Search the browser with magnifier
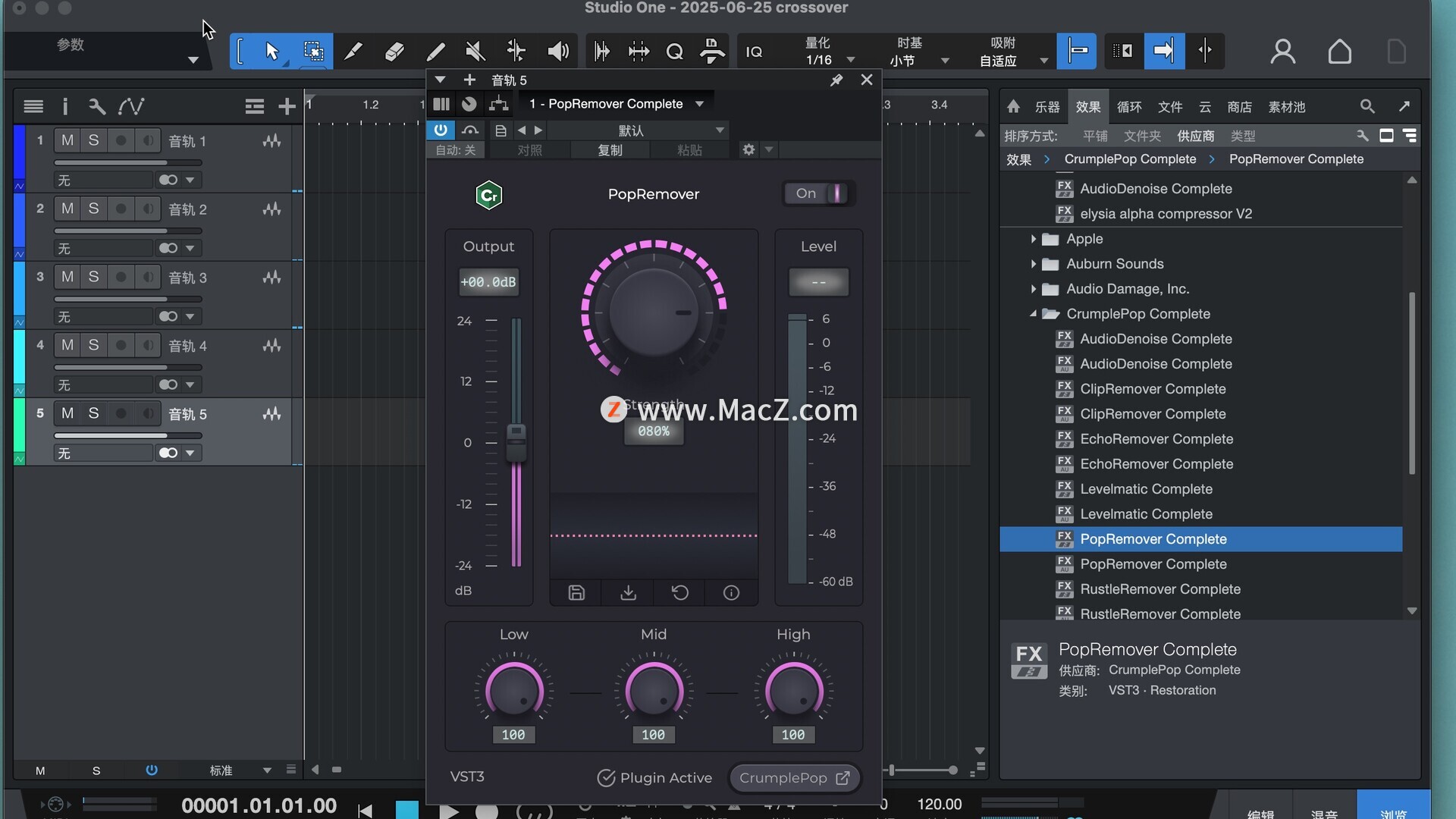1456x819 pixels. click(x=1367, y=107)
